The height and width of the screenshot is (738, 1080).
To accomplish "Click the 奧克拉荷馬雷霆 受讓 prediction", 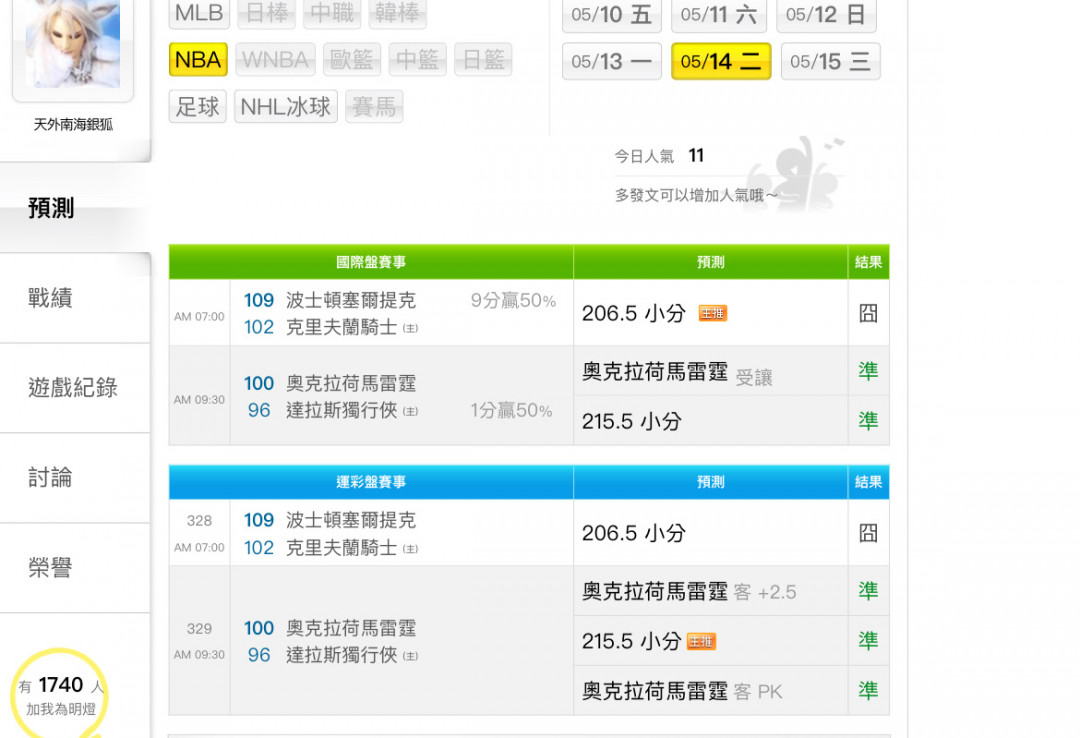I will (677, 373).
